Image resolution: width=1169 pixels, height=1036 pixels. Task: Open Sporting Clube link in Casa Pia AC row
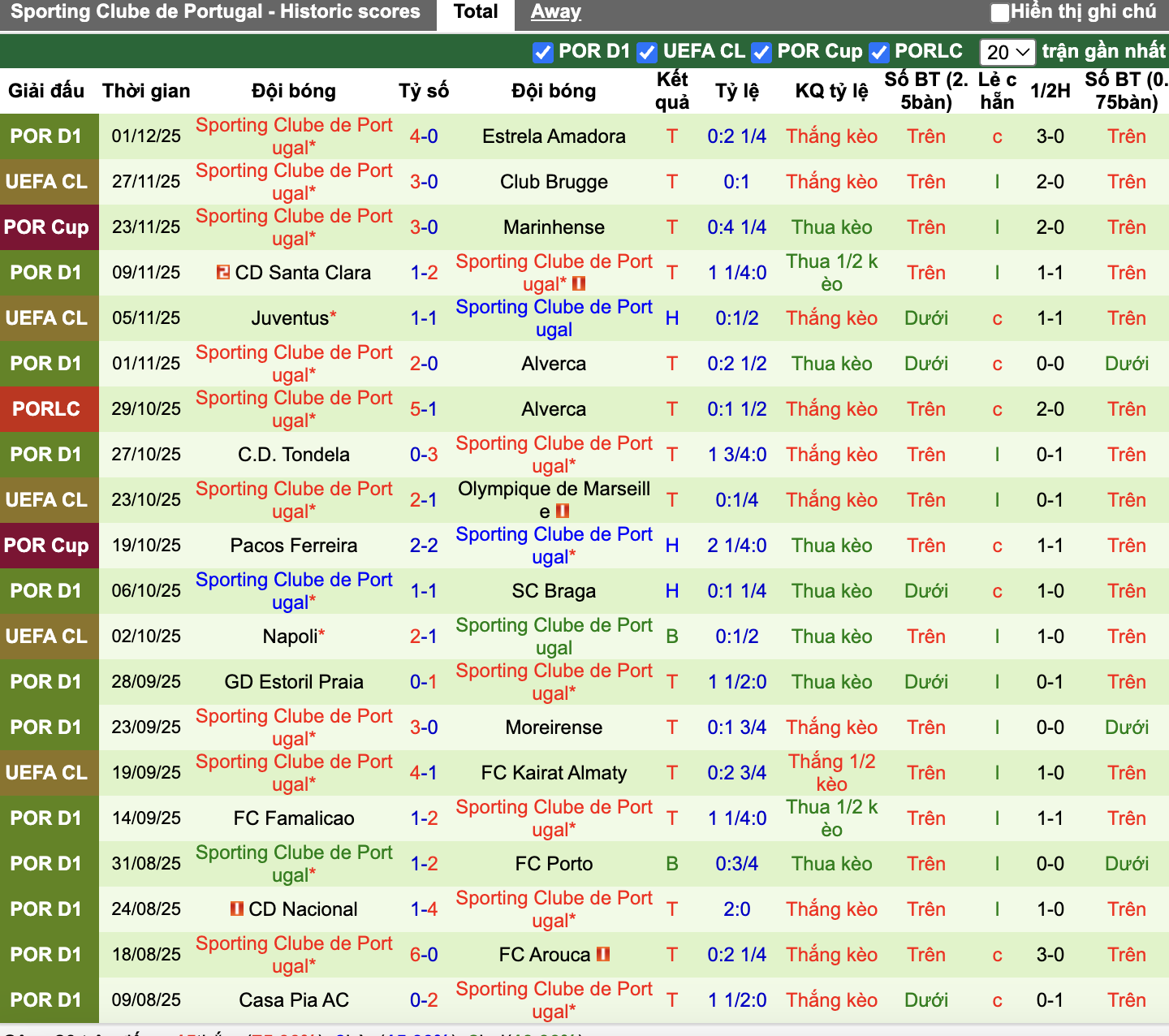[x=554, y=1000]
